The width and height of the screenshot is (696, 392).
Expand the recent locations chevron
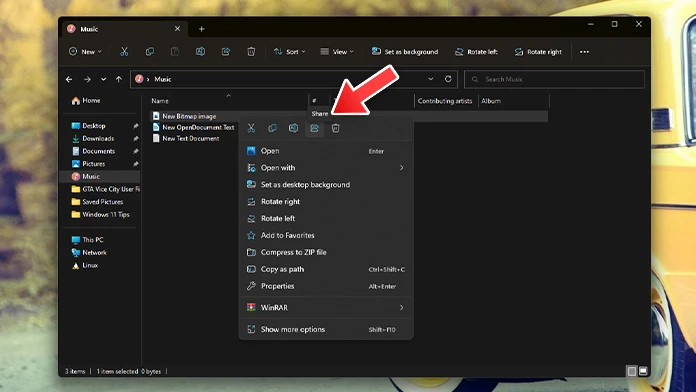pos(103,79)
